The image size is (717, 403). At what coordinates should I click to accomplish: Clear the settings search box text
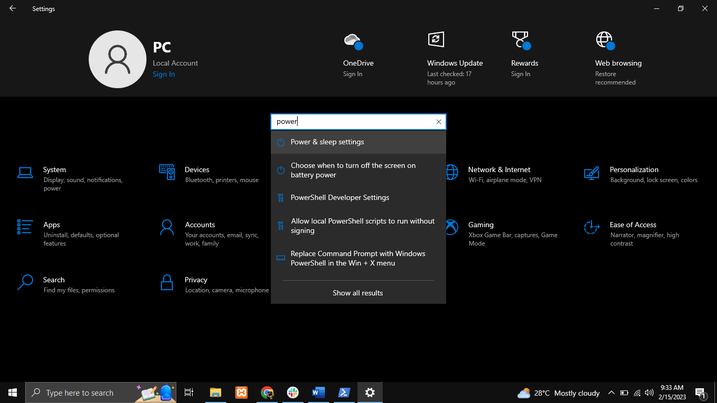click(439, 122)
